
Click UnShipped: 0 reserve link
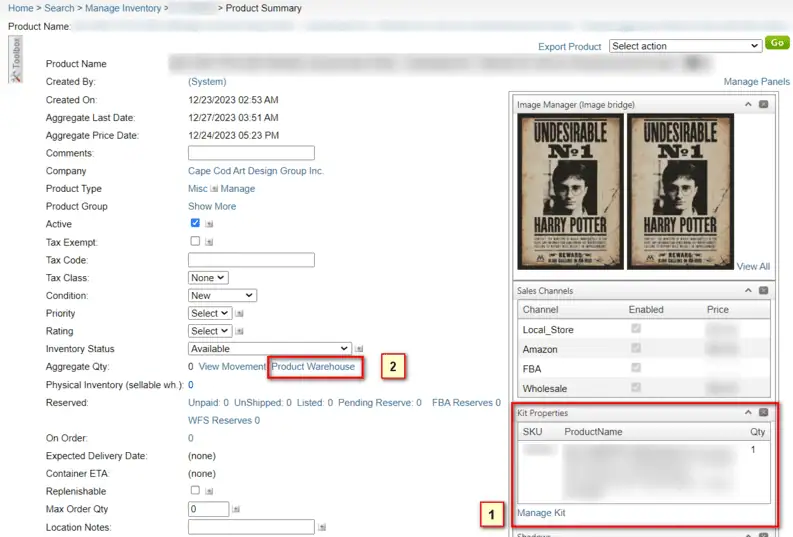[263, 402]
